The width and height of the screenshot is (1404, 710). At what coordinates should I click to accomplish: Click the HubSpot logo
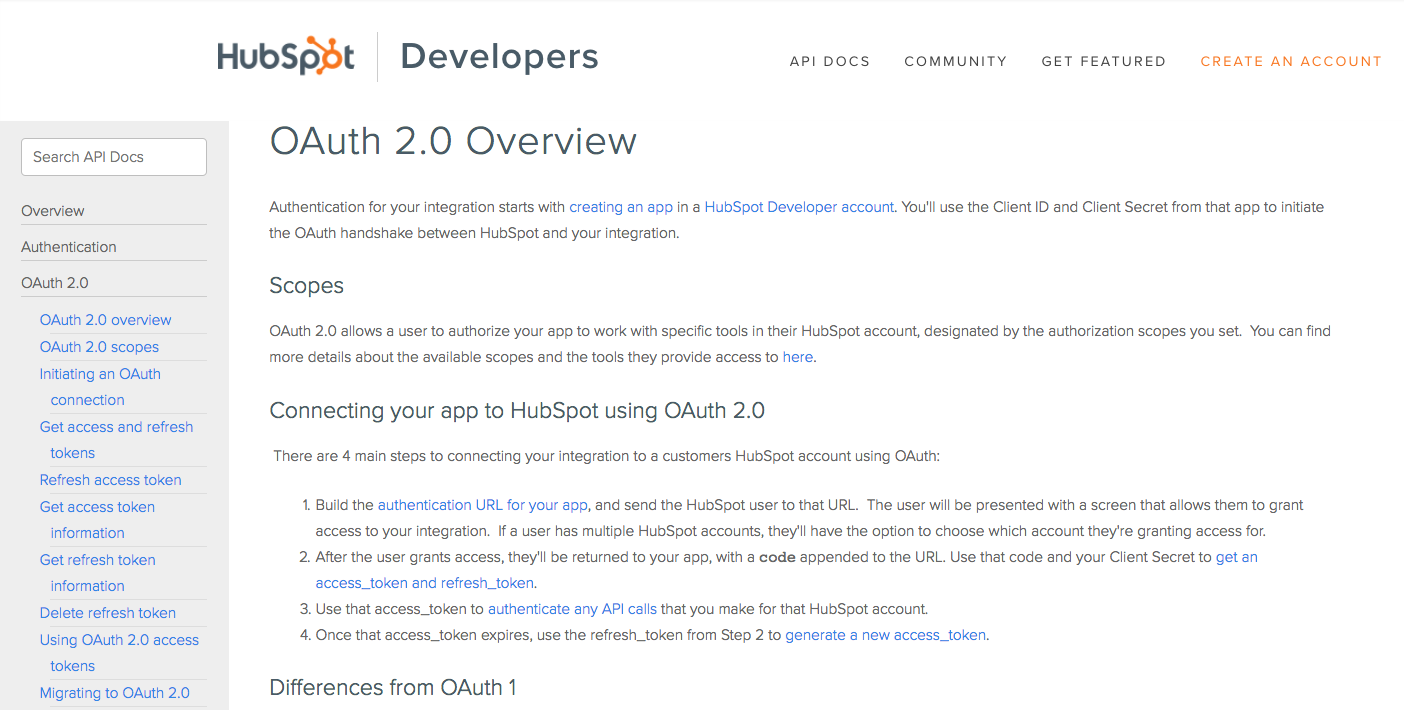[286, 57]
